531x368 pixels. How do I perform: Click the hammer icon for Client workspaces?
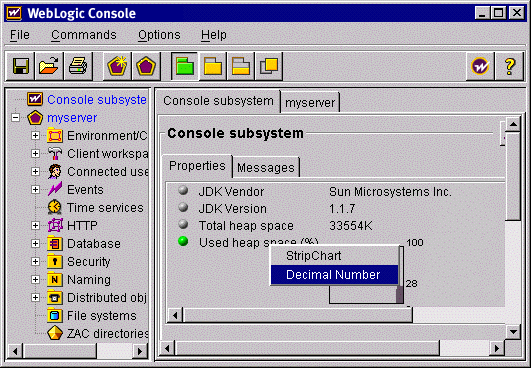point(55,154)
